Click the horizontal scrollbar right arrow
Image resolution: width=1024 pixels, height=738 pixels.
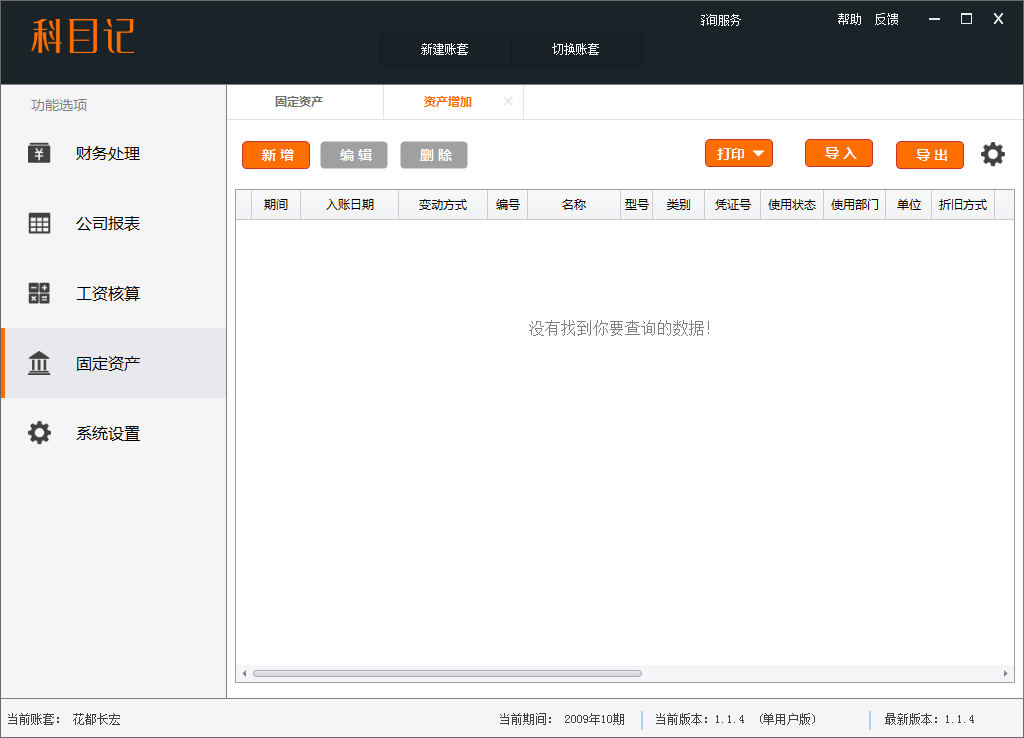click(1006, 673)
